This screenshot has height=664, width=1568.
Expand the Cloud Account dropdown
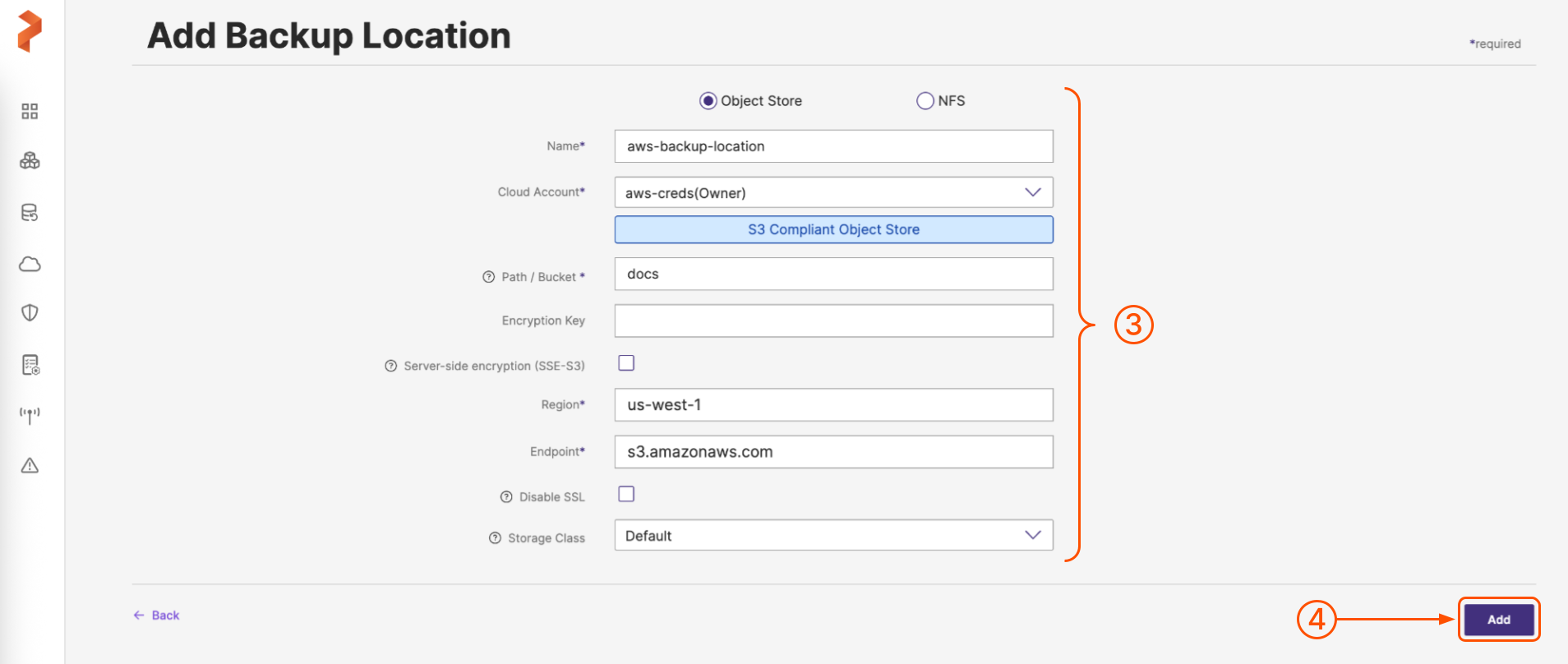(833, 192)
